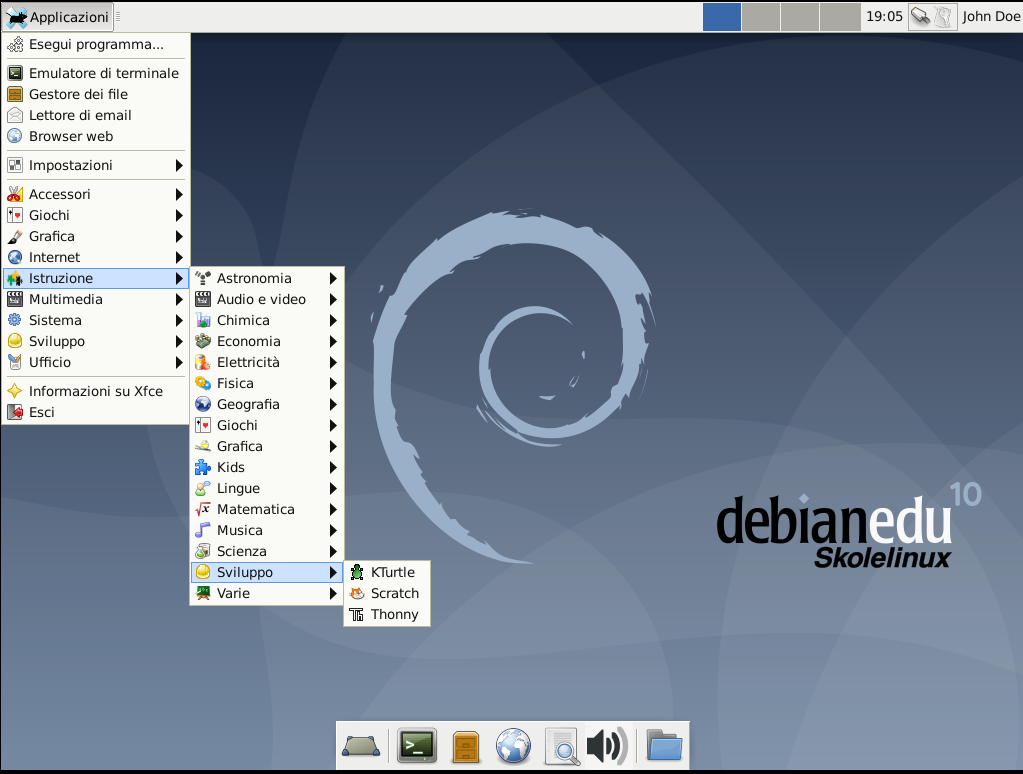The width and height of the screenshot is (1023, 774).
Task: Expand the Accessori submenu arrow
Action: click(179, 194)
